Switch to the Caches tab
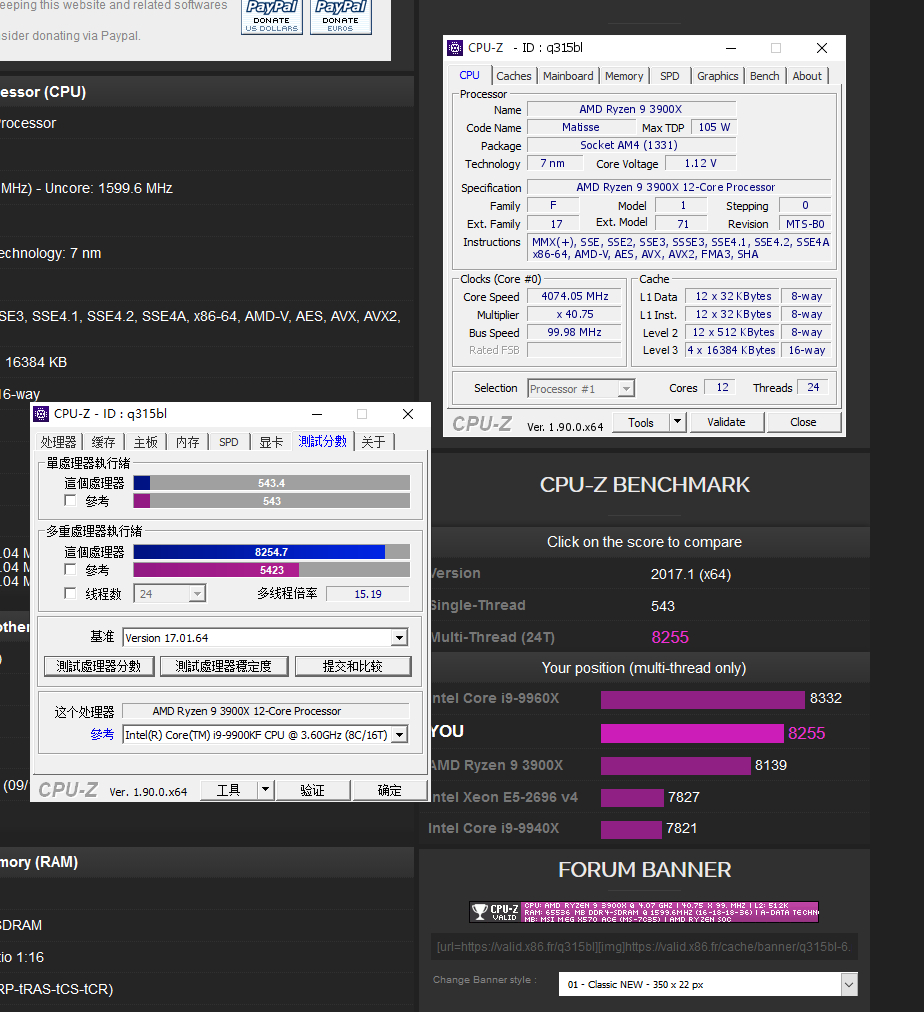924x1012 pixels. [514, 76]
